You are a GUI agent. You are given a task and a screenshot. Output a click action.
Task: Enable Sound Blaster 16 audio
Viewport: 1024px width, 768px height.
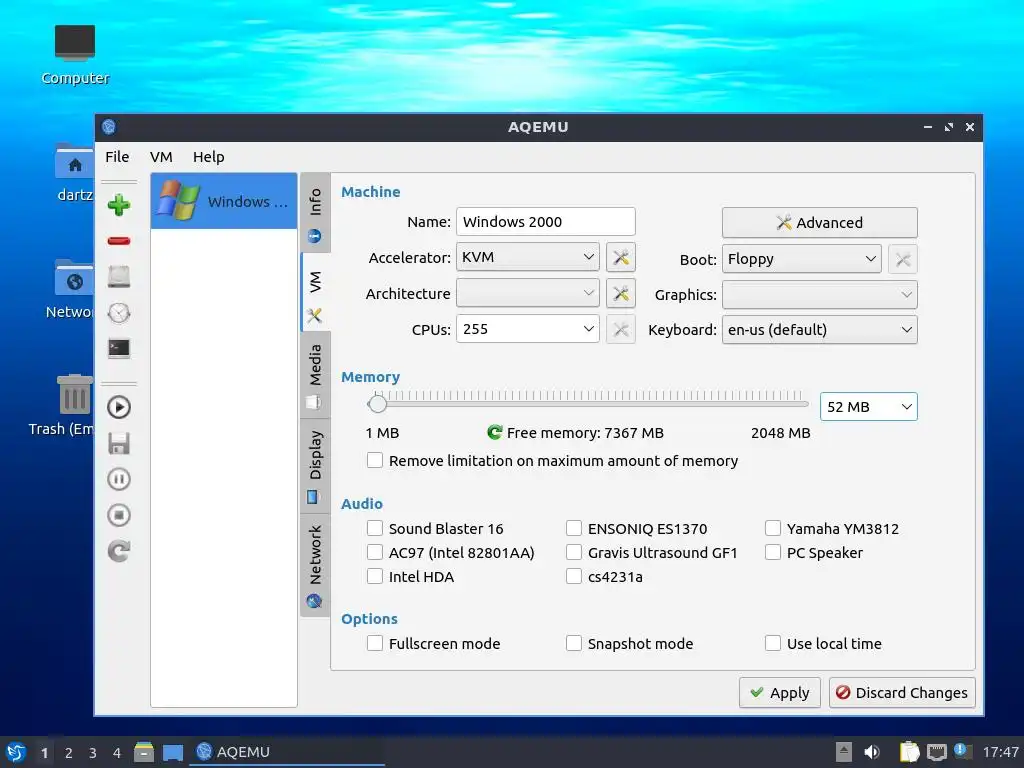tap(375, 528)
